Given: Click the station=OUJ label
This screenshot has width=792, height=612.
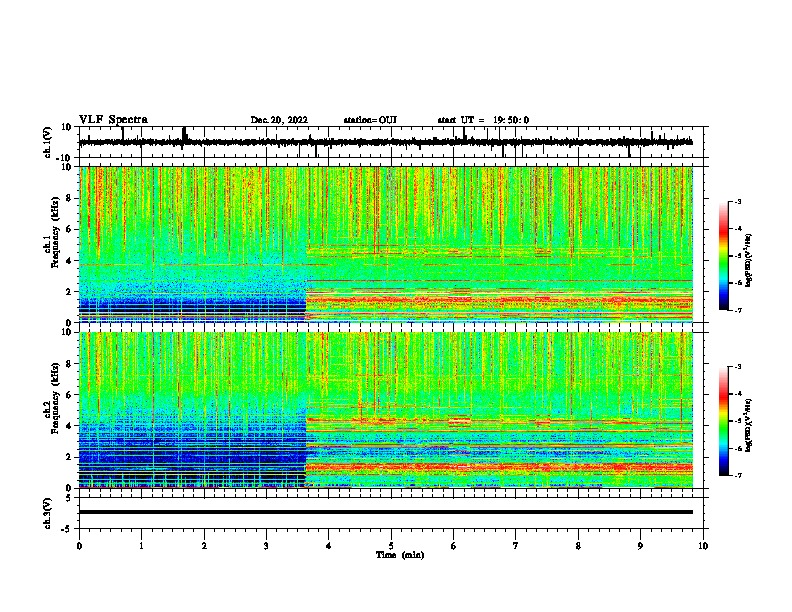Looking at the screenshot, I should coord(370,120).
